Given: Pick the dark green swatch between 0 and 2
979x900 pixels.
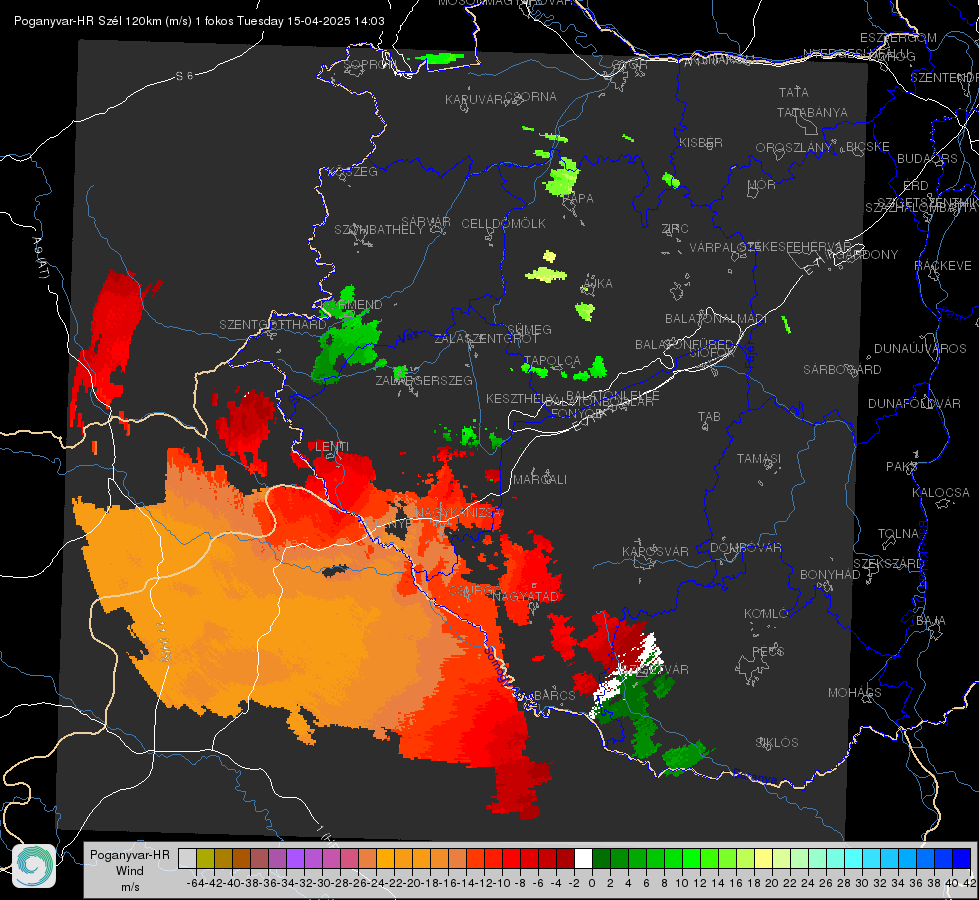Looking at the screenshot, I should coord(601,859).
